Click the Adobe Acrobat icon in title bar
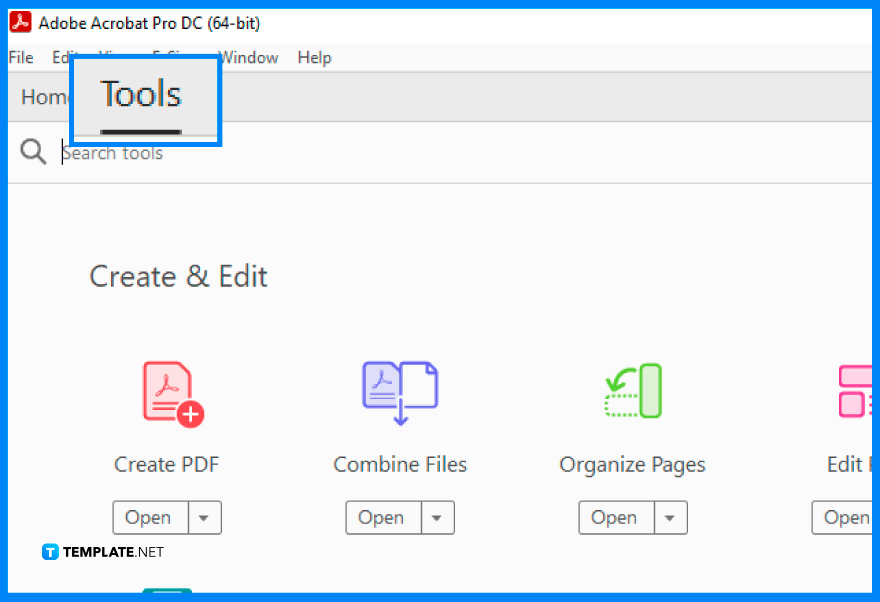 19,21
